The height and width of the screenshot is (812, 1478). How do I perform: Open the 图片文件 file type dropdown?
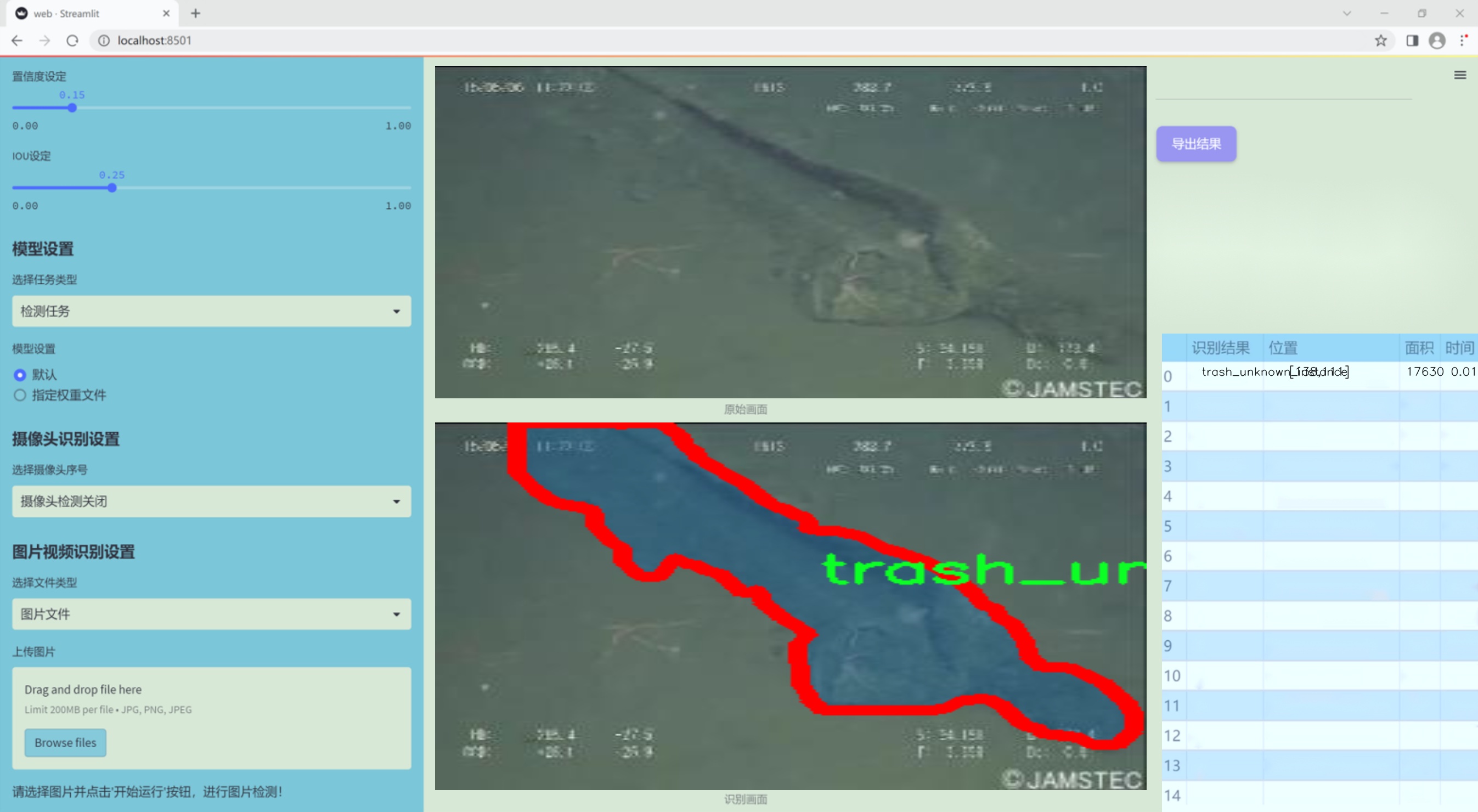(211, 614)
